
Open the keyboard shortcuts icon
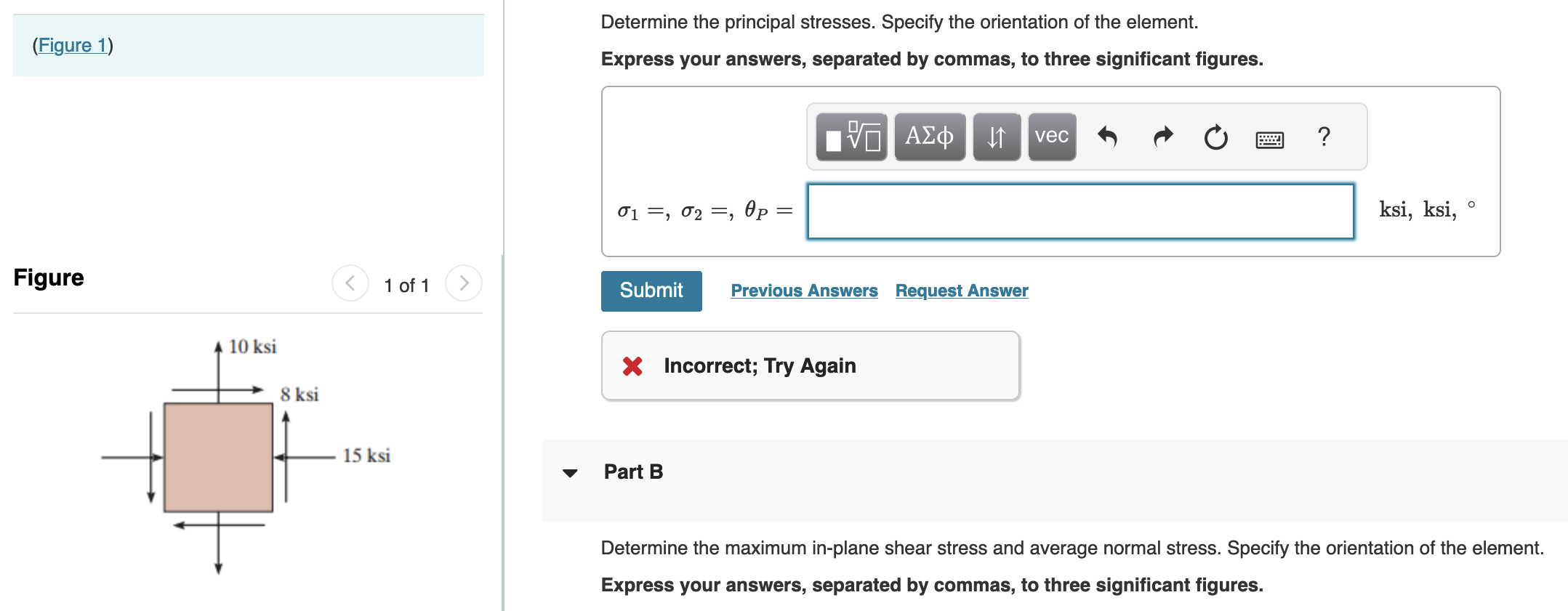pyautogui.click(x=1269, y=139)
